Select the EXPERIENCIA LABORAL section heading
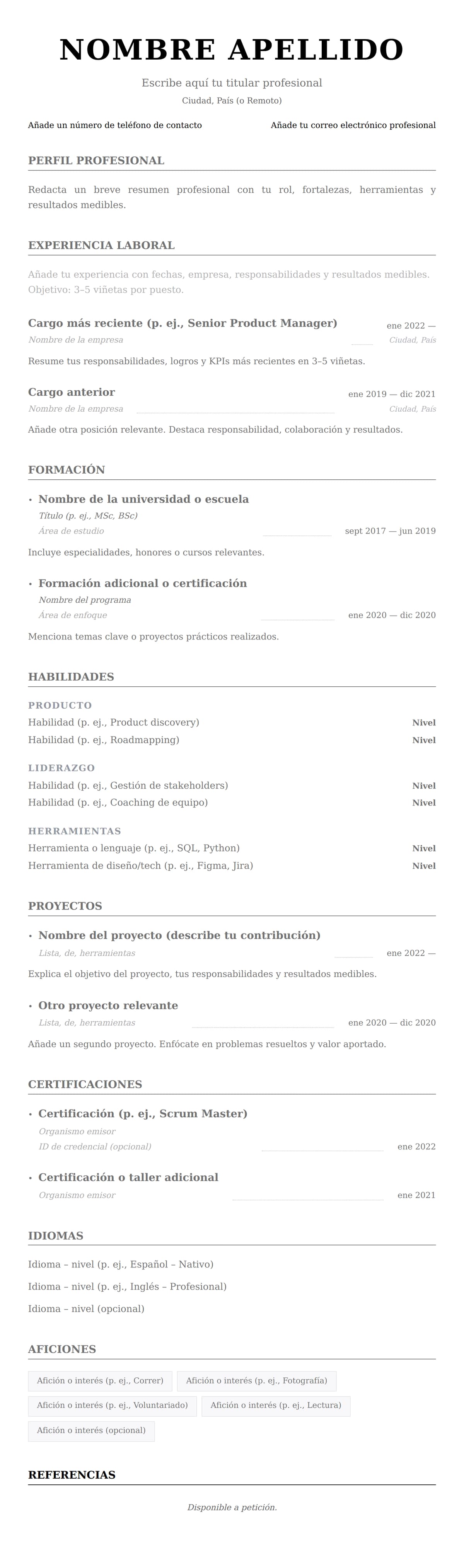Image resolution: width=464 pixels, height=1568 pixels. pos(102,245)
